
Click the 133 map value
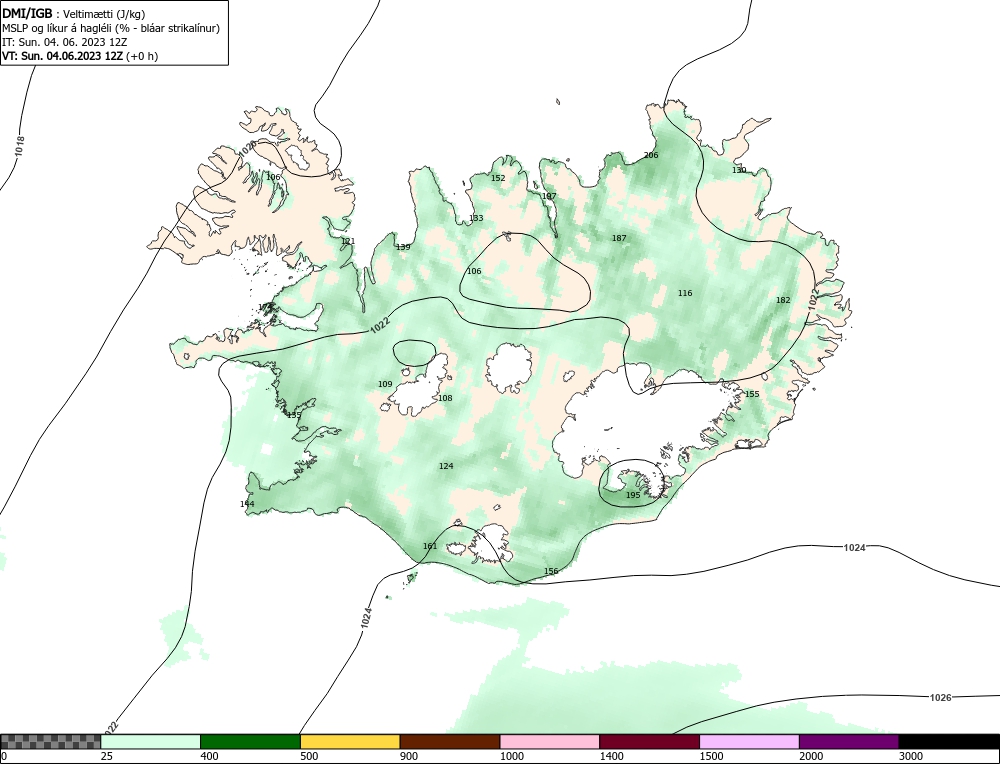(476, 218)
